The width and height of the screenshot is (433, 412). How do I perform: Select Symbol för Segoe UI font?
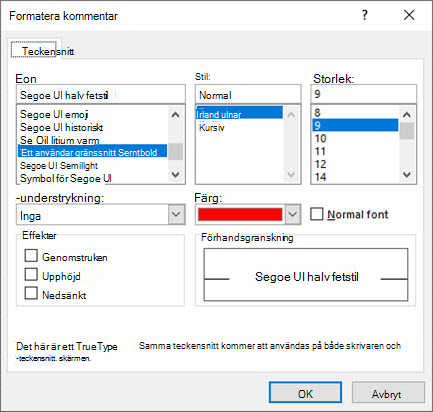point(93,178)
